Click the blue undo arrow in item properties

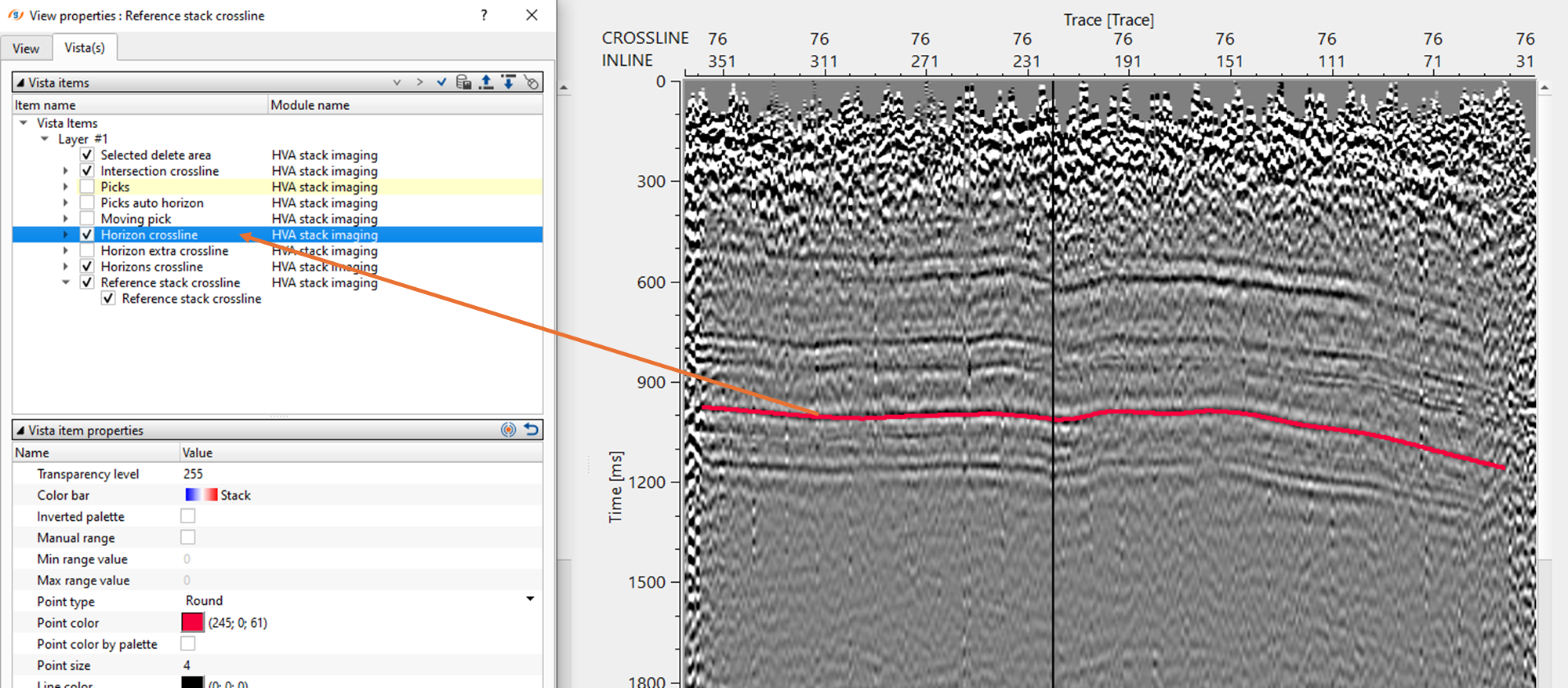click(532, 430)
